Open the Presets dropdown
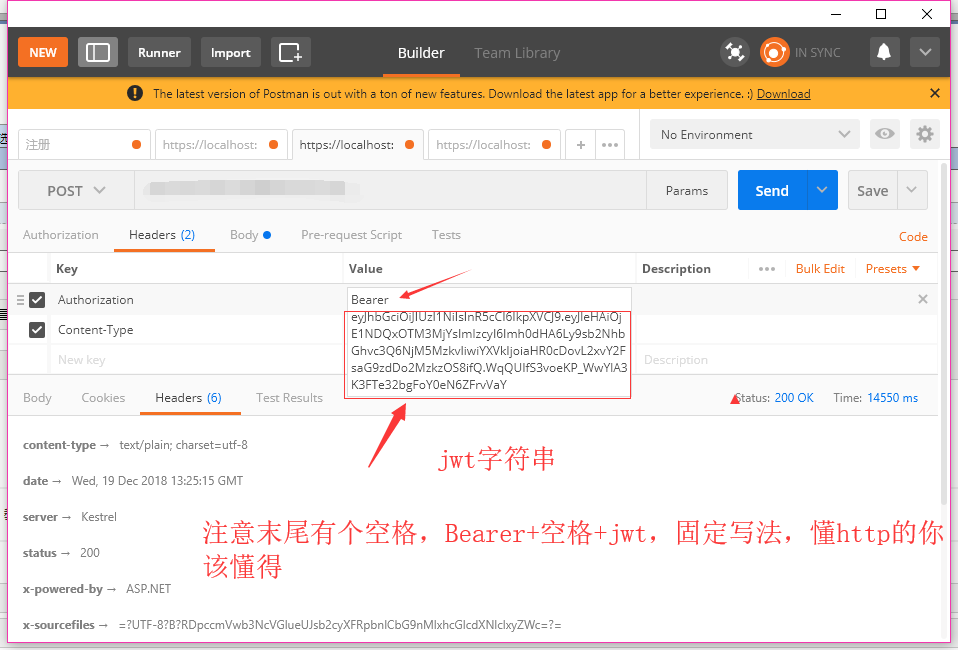958x650 pixels. click(893, 269)
